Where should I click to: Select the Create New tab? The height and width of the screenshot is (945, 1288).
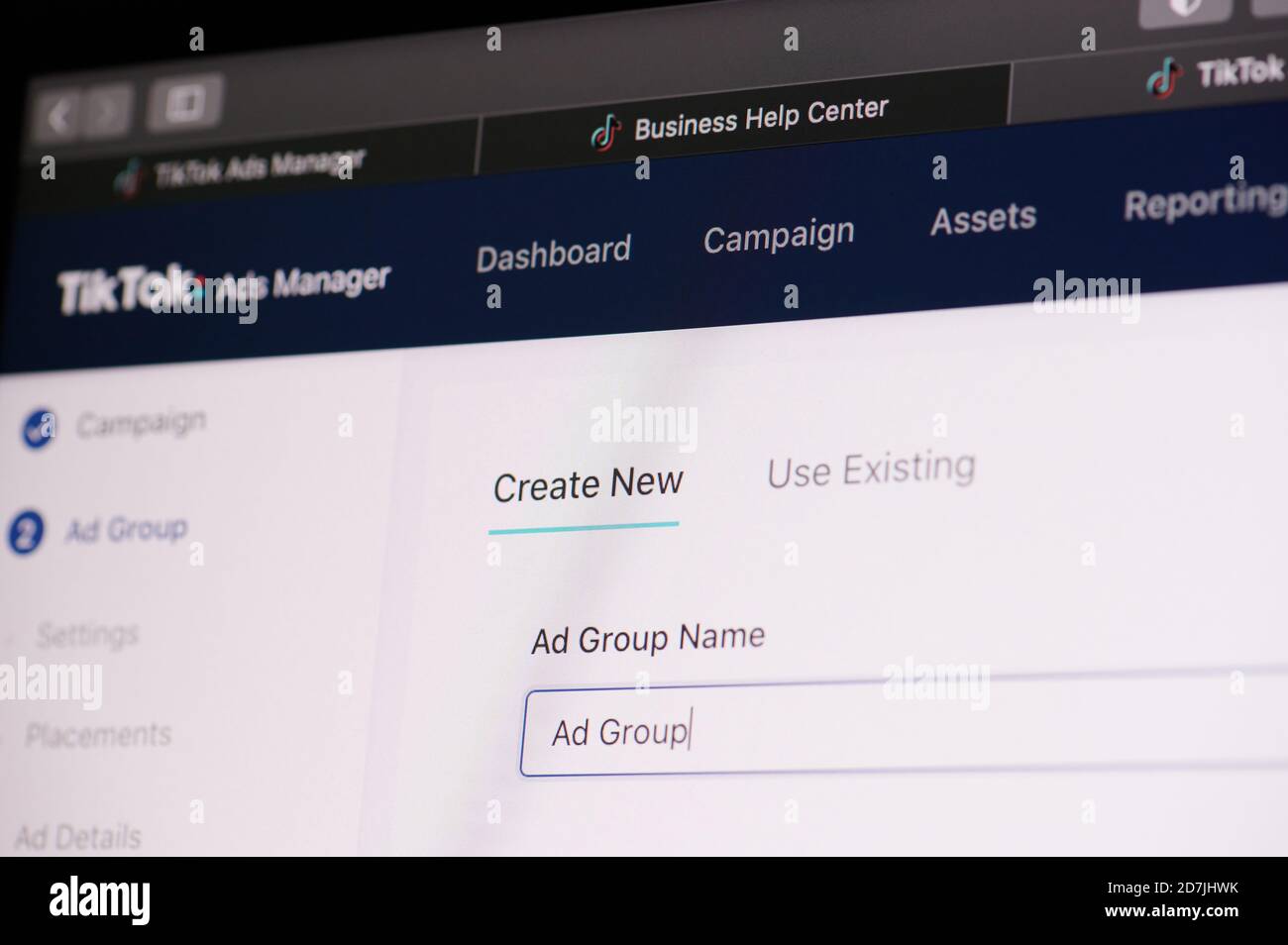(x=588, y=484)
